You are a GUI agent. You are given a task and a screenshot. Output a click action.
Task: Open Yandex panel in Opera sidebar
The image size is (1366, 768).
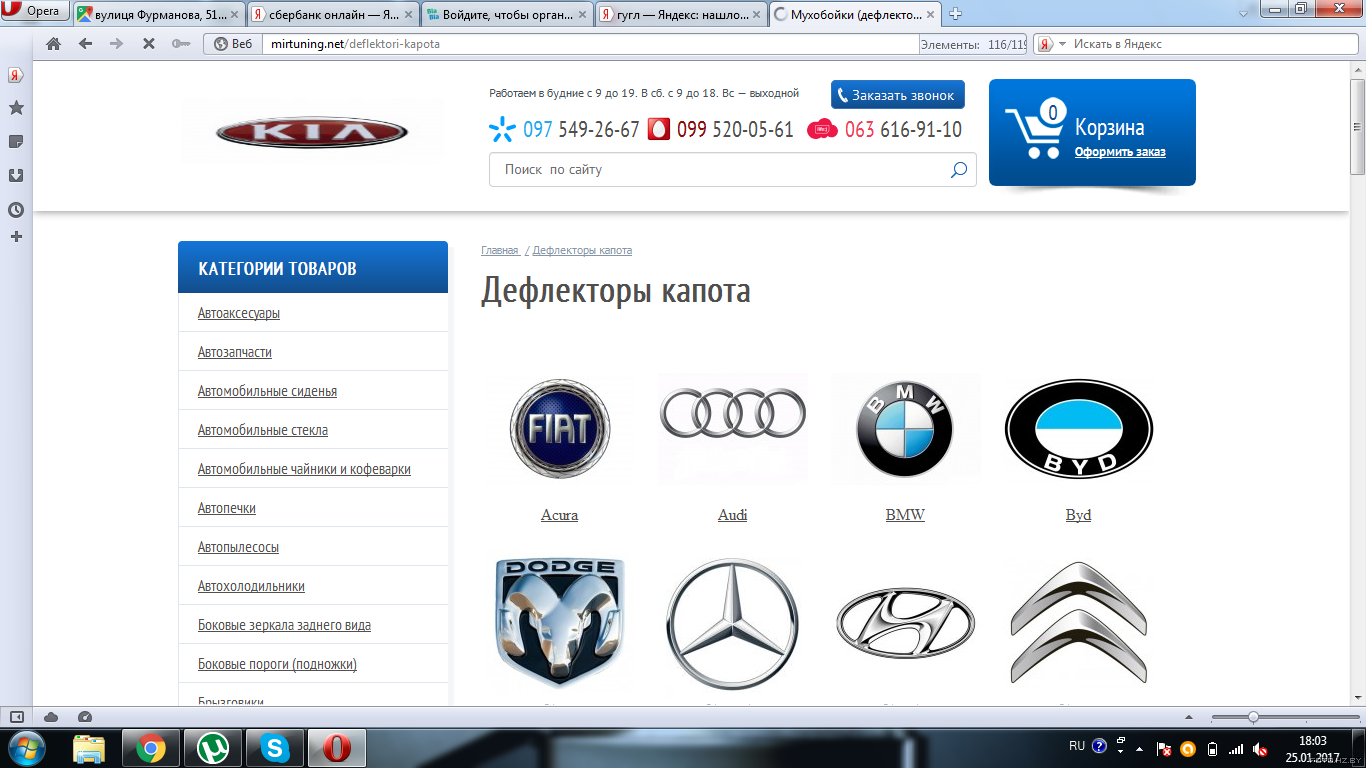(16, 76)
